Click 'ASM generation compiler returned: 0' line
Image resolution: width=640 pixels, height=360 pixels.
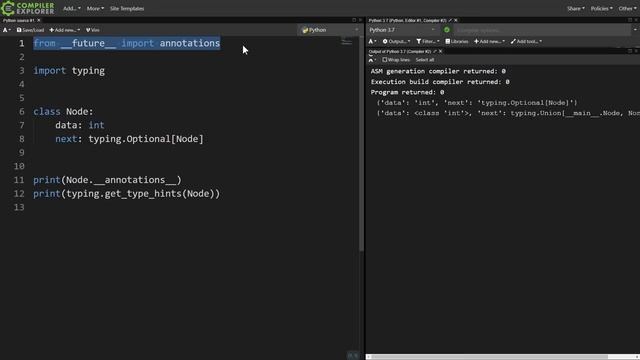438,71
